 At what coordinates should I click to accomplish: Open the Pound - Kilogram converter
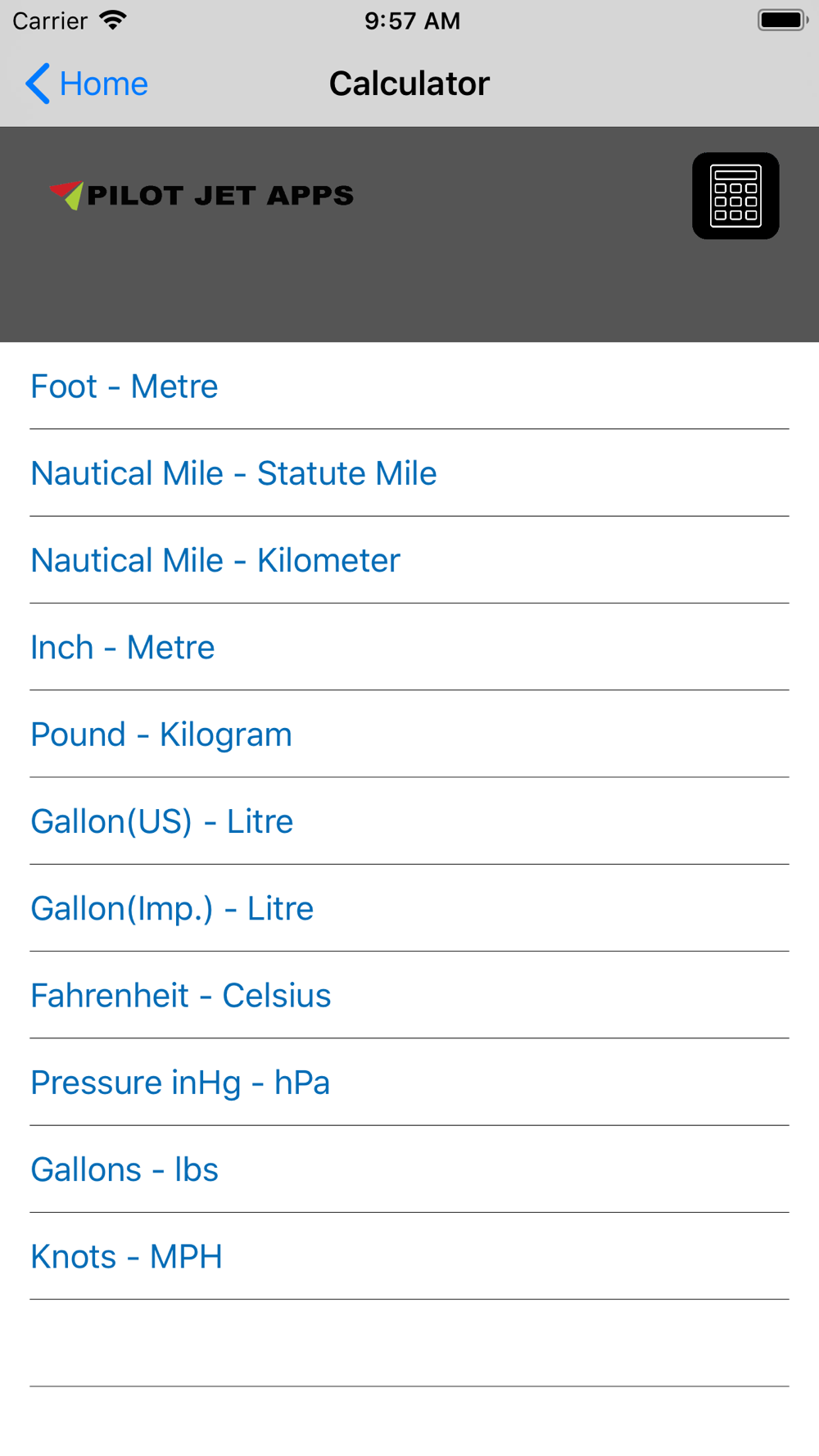(409, 734)
